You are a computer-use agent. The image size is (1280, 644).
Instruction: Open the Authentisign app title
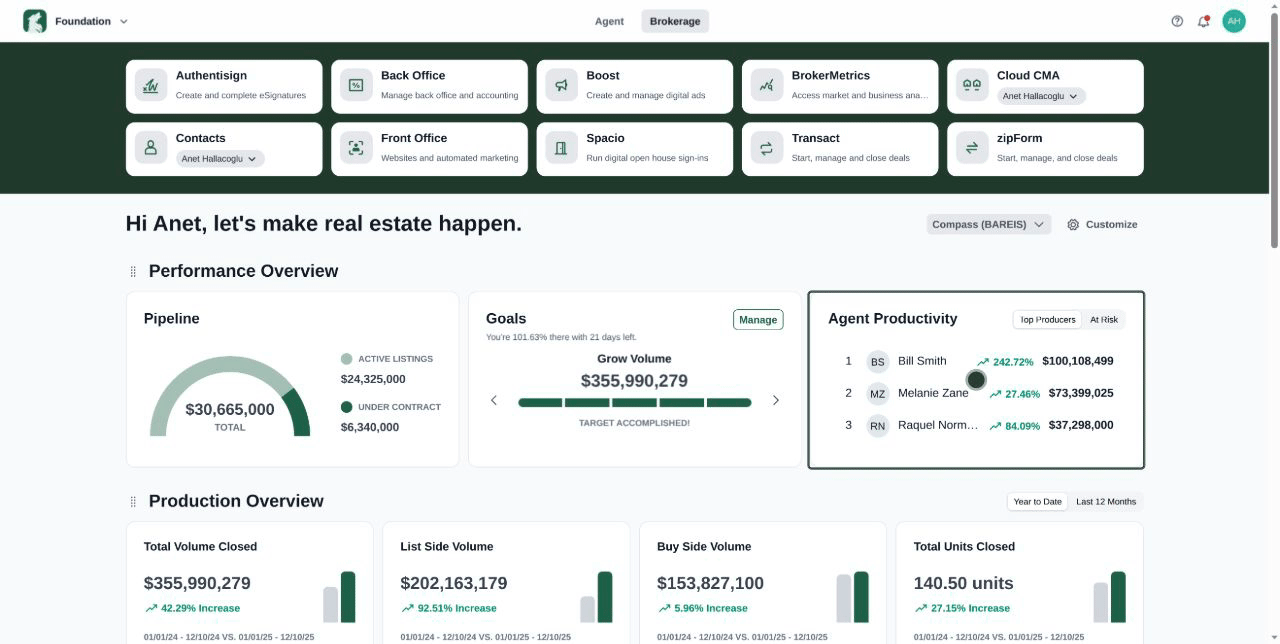pos(211,75)
